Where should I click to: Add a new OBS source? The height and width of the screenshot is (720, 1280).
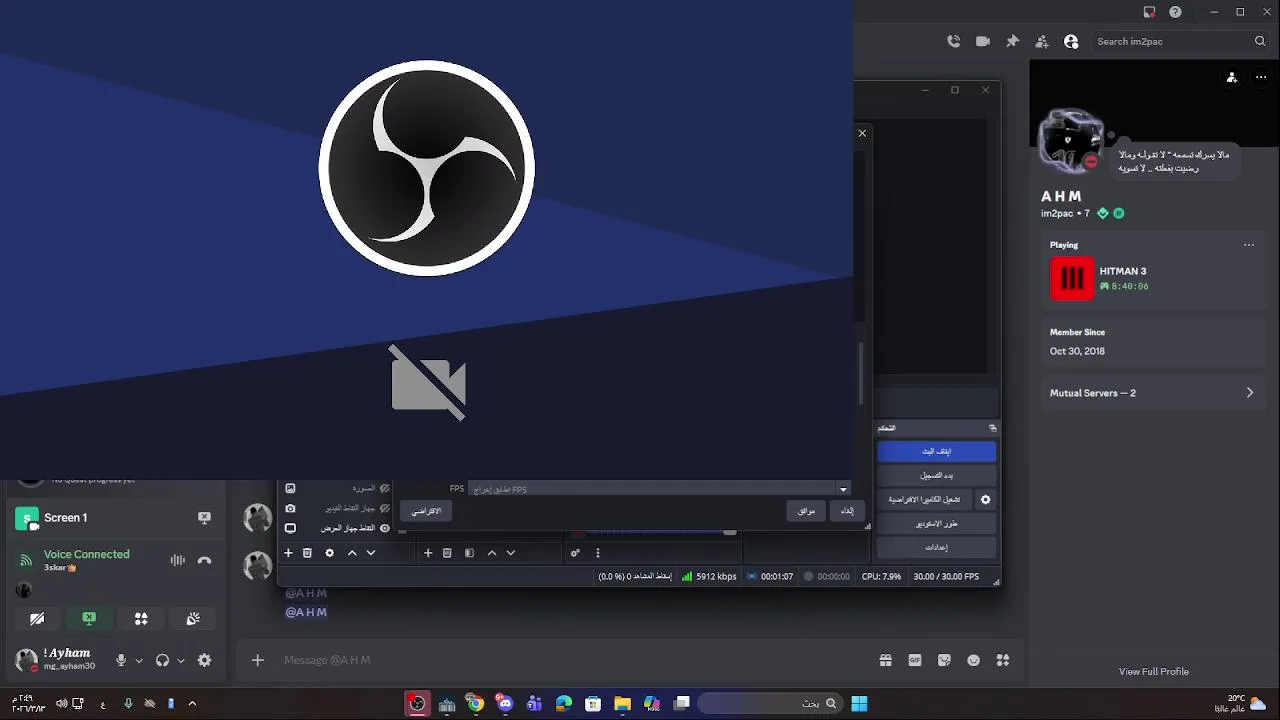tap(428, 553)
